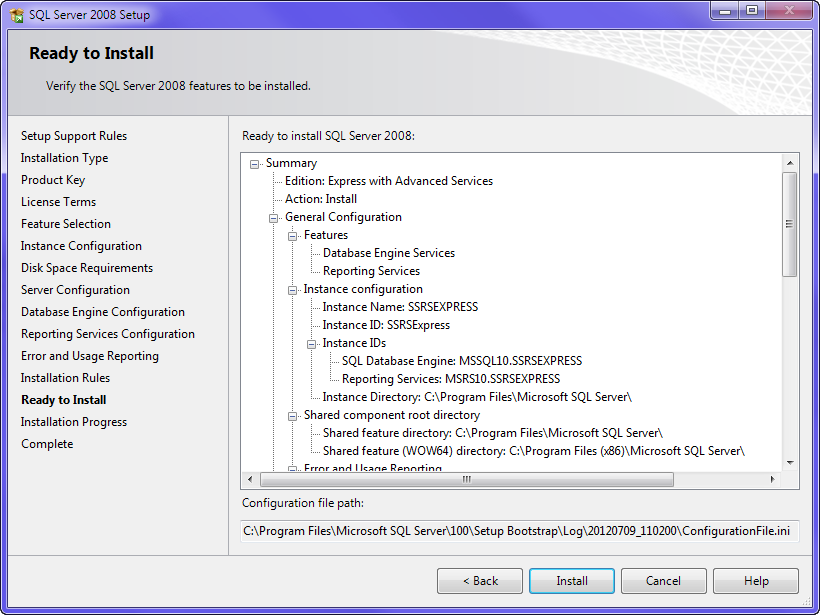Select the Instance IDs label
Screen dimensions: 820x615
tap(354, 343)
